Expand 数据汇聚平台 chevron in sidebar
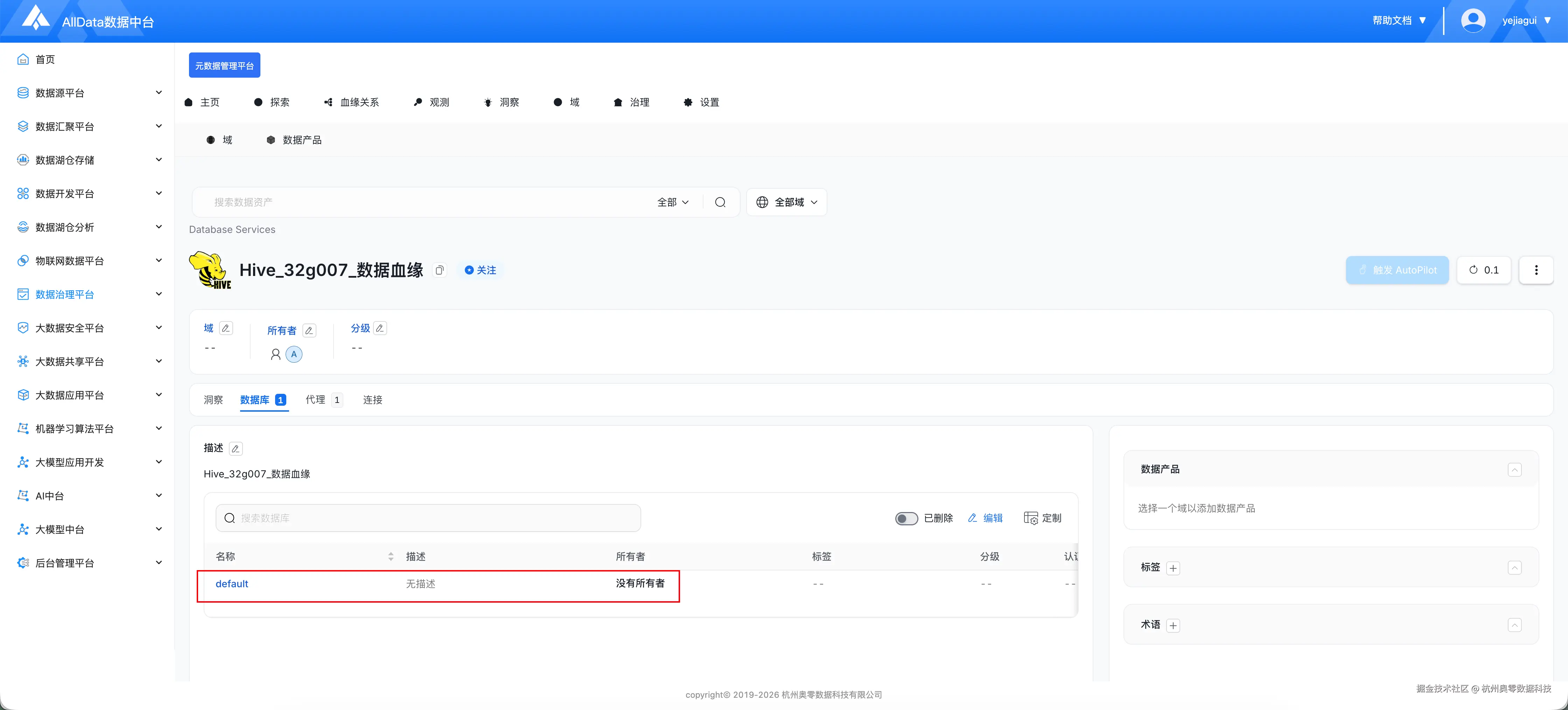This screenshot has height=710, width=1568. click(159, 126)
